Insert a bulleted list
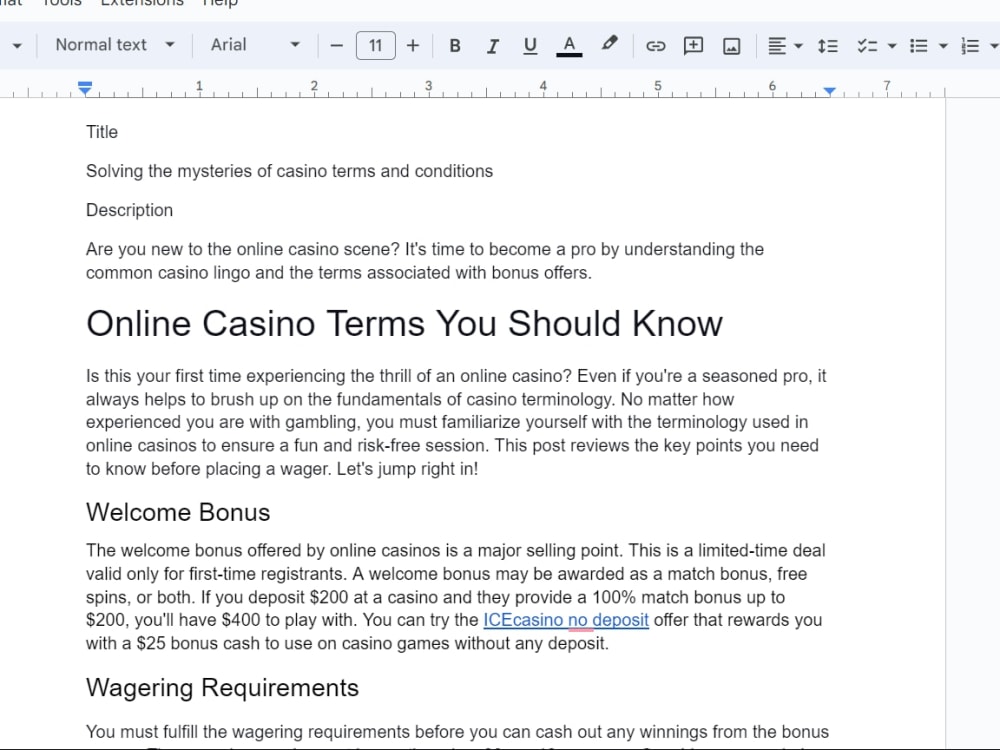 click(x=918, y=46)
